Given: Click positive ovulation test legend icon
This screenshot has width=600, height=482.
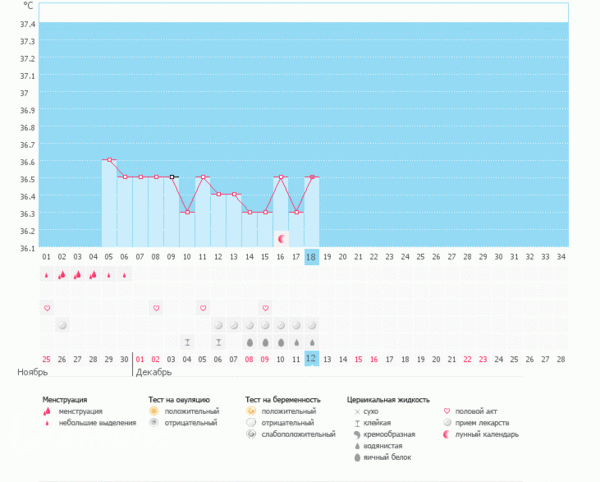Looking at the screenshot, I should 153,411.
